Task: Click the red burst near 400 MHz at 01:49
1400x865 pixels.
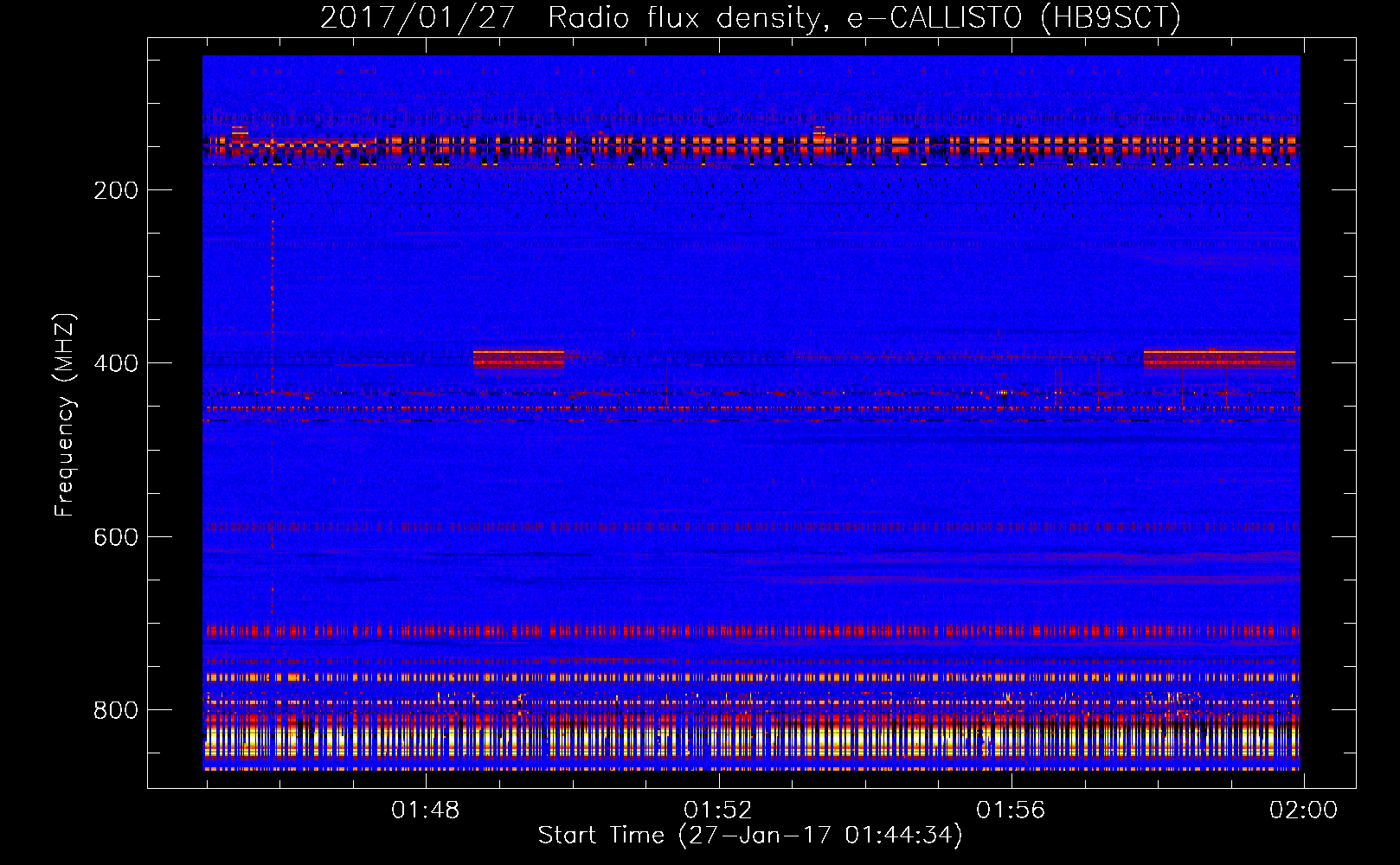Action: pos(518,358)
